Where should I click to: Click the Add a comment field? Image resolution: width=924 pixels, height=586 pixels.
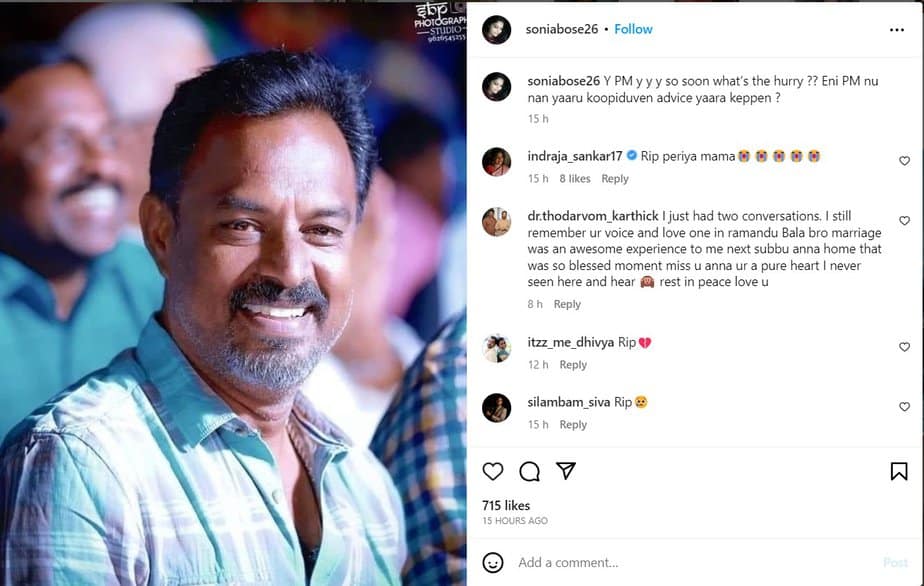point(690,562)
